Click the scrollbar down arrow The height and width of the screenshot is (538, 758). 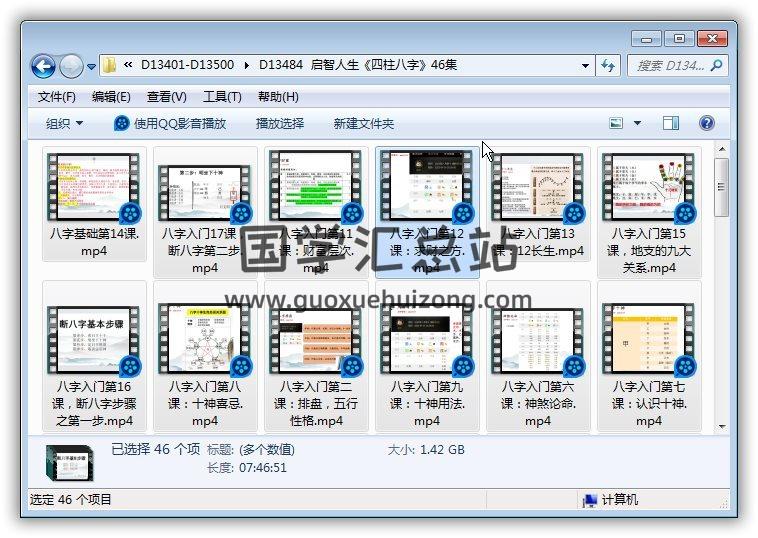click(x=722, y=426)
